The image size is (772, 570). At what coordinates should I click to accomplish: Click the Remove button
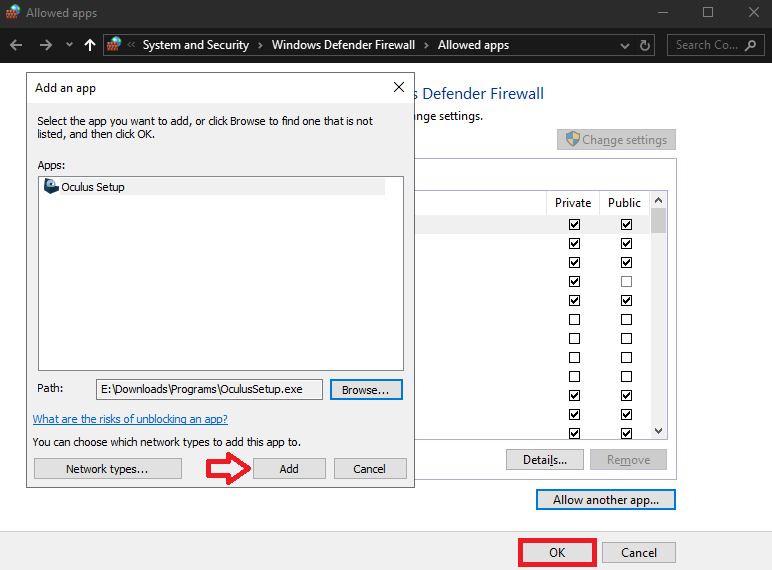(x=628, y=459)
